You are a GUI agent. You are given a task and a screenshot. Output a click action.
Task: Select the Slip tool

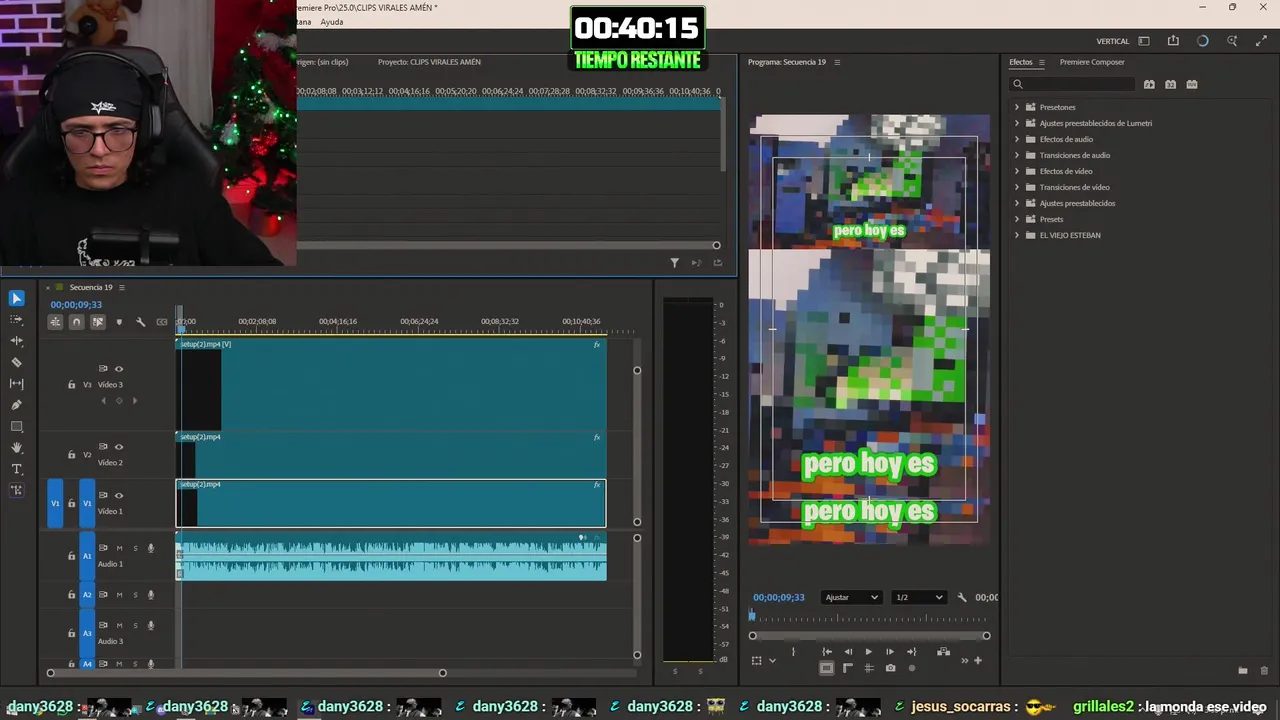pos(16,384)
